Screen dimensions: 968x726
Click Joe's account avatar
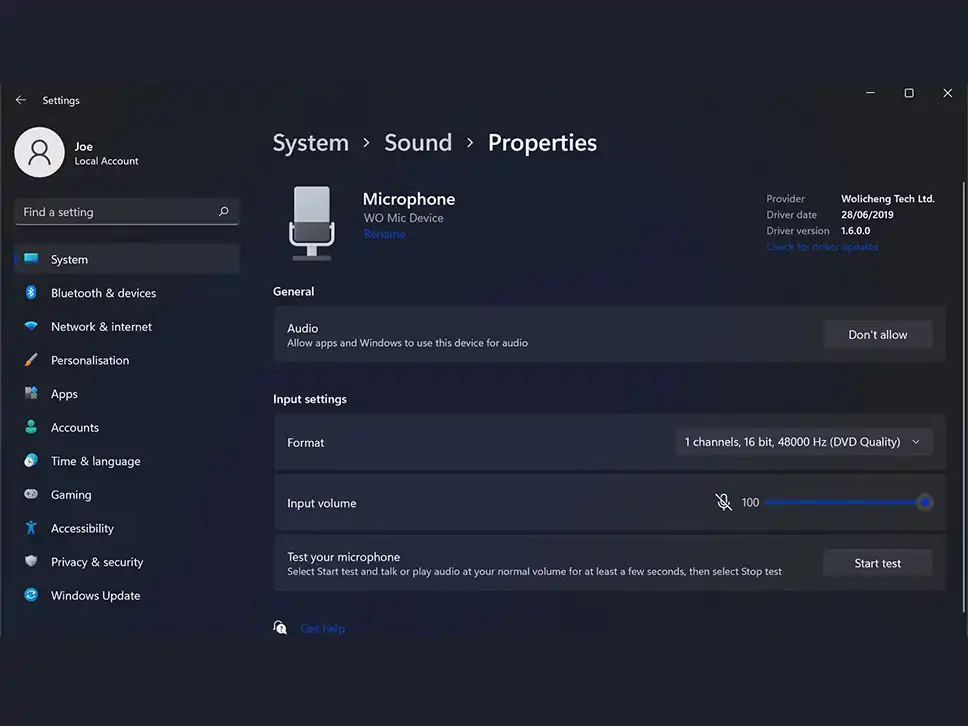pyautogui.click(x=40, y=152)
